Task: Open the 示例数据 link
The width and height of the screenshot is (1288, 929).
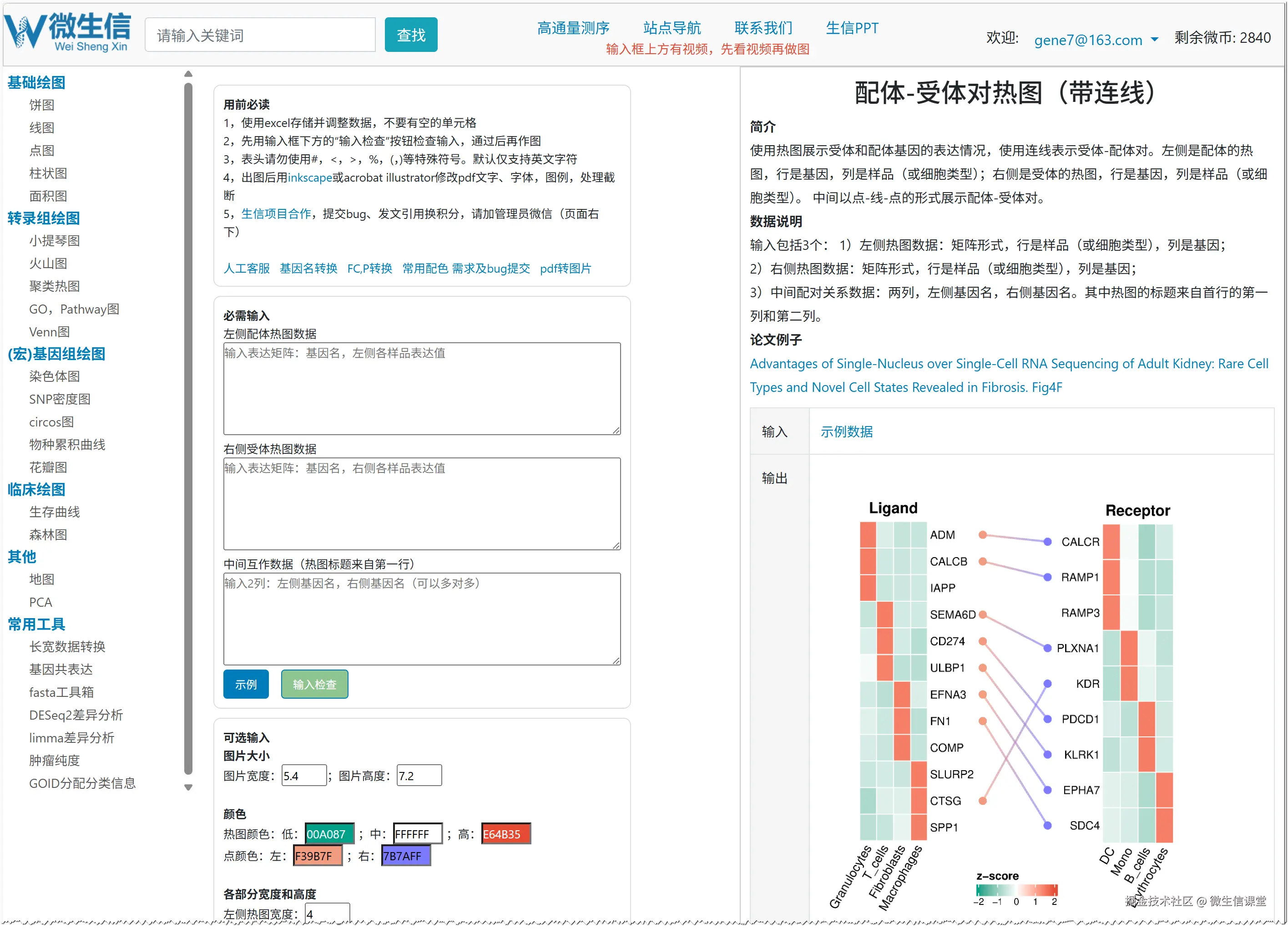Action: pyautogui.click(x=846, y=432)
